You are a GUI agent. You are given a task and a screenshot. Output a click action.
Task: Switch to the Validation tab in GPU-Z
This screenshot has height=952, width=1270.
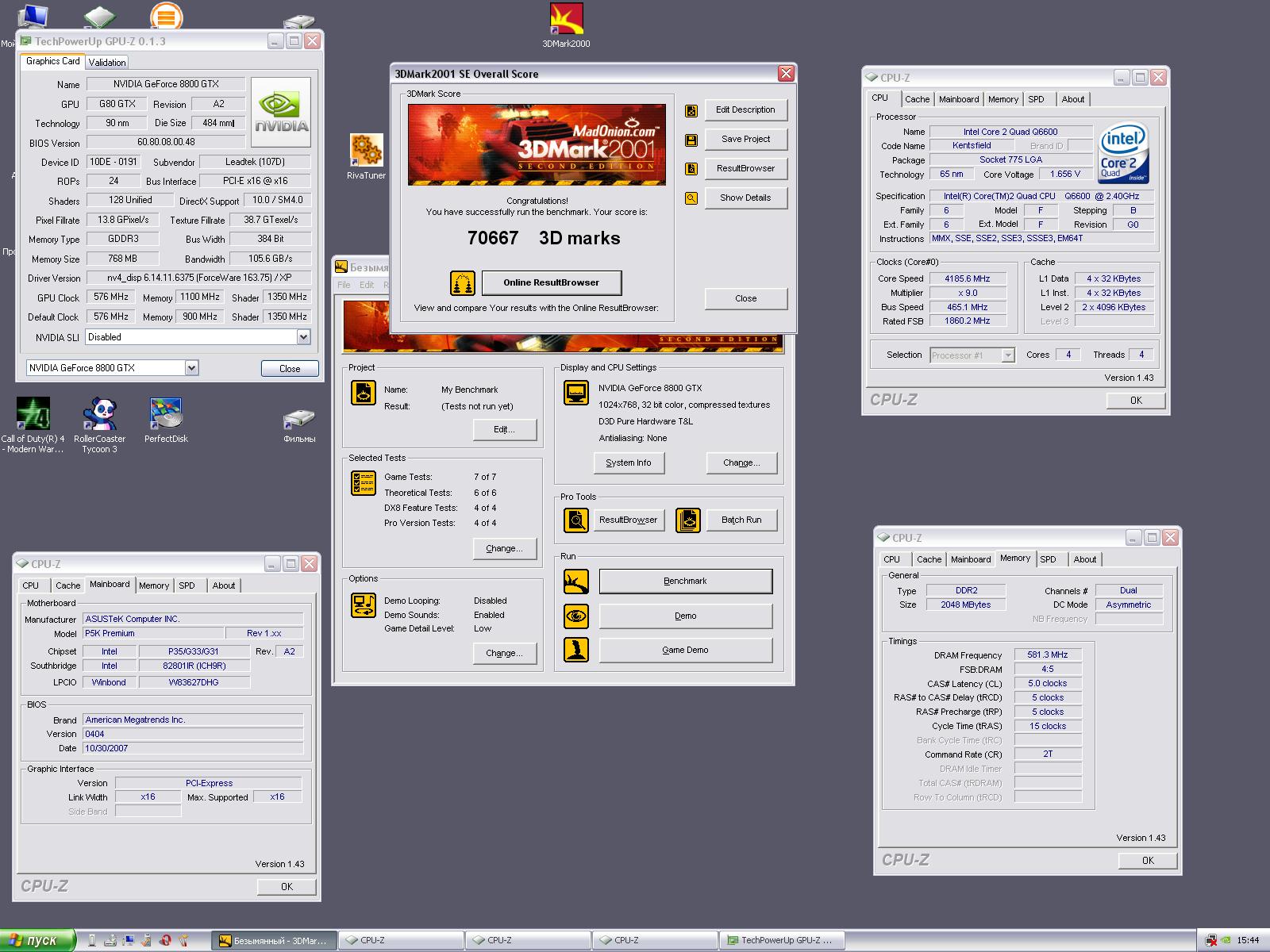coord(107,62)
